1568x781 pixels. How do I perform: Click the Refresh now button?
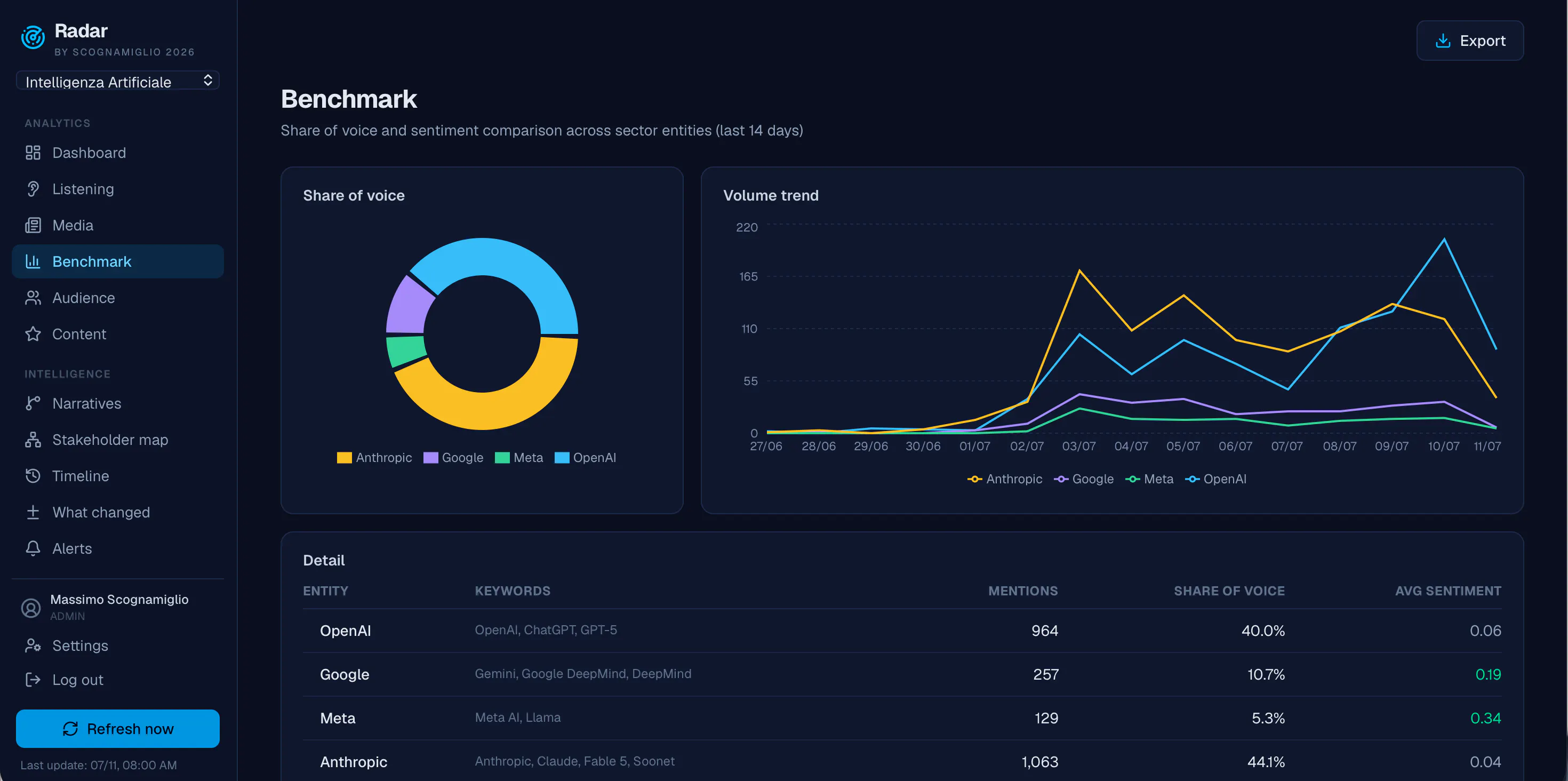(117, 729)
